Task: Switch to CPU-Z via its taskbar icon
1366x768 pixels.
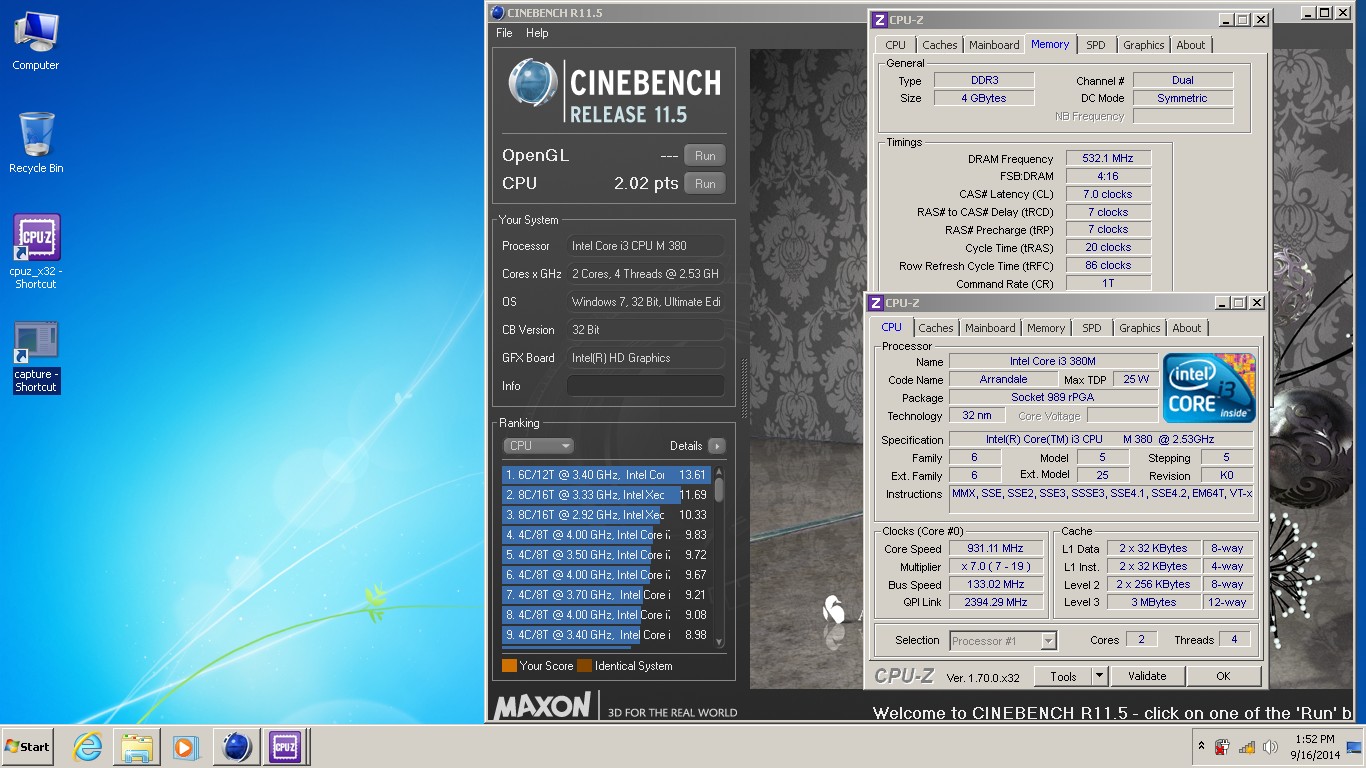Action: tap(285, 747)
